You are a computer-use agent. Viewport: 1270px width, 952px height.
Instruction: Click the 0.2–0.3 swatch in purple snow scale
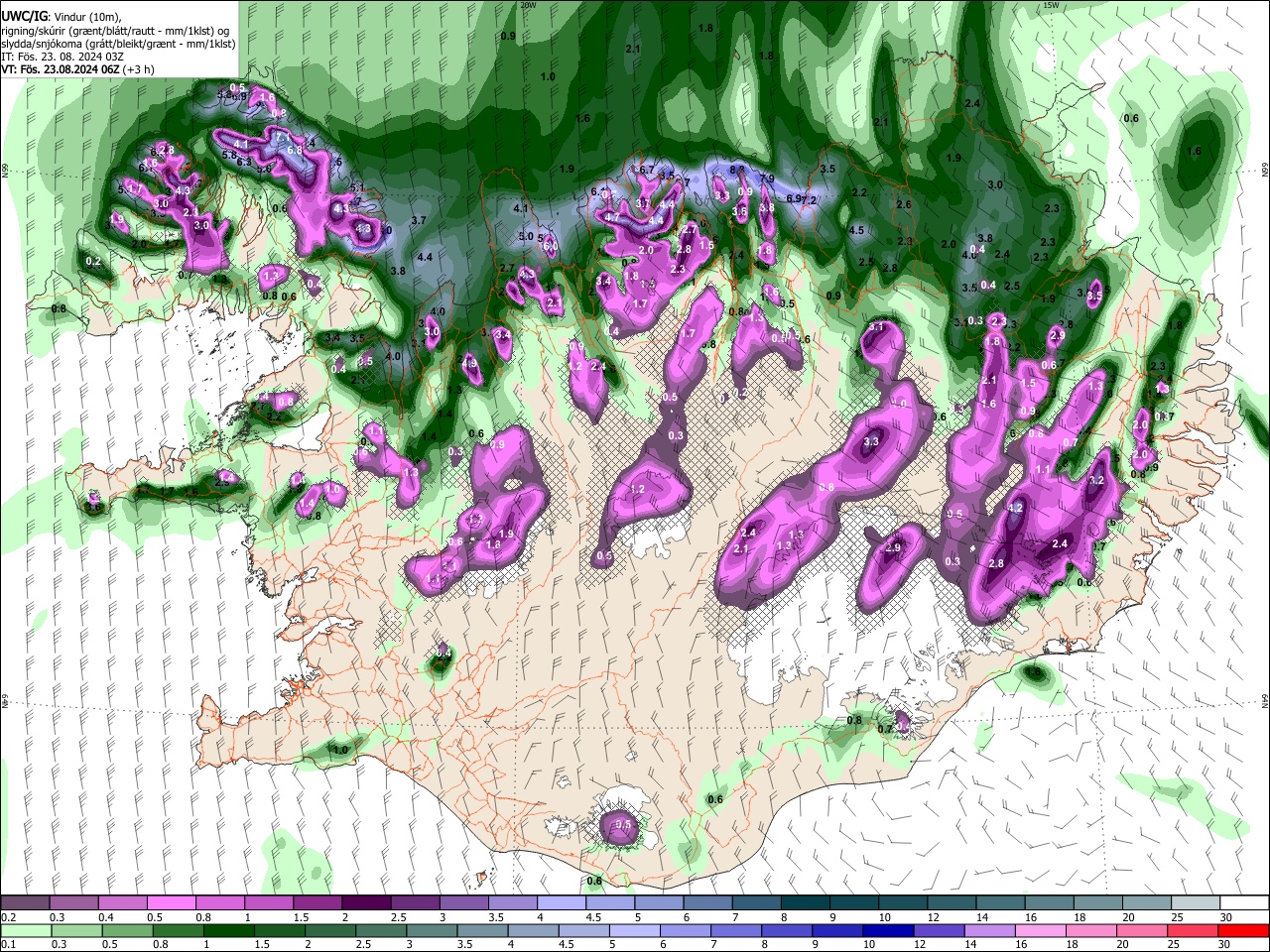coord(25,902)
